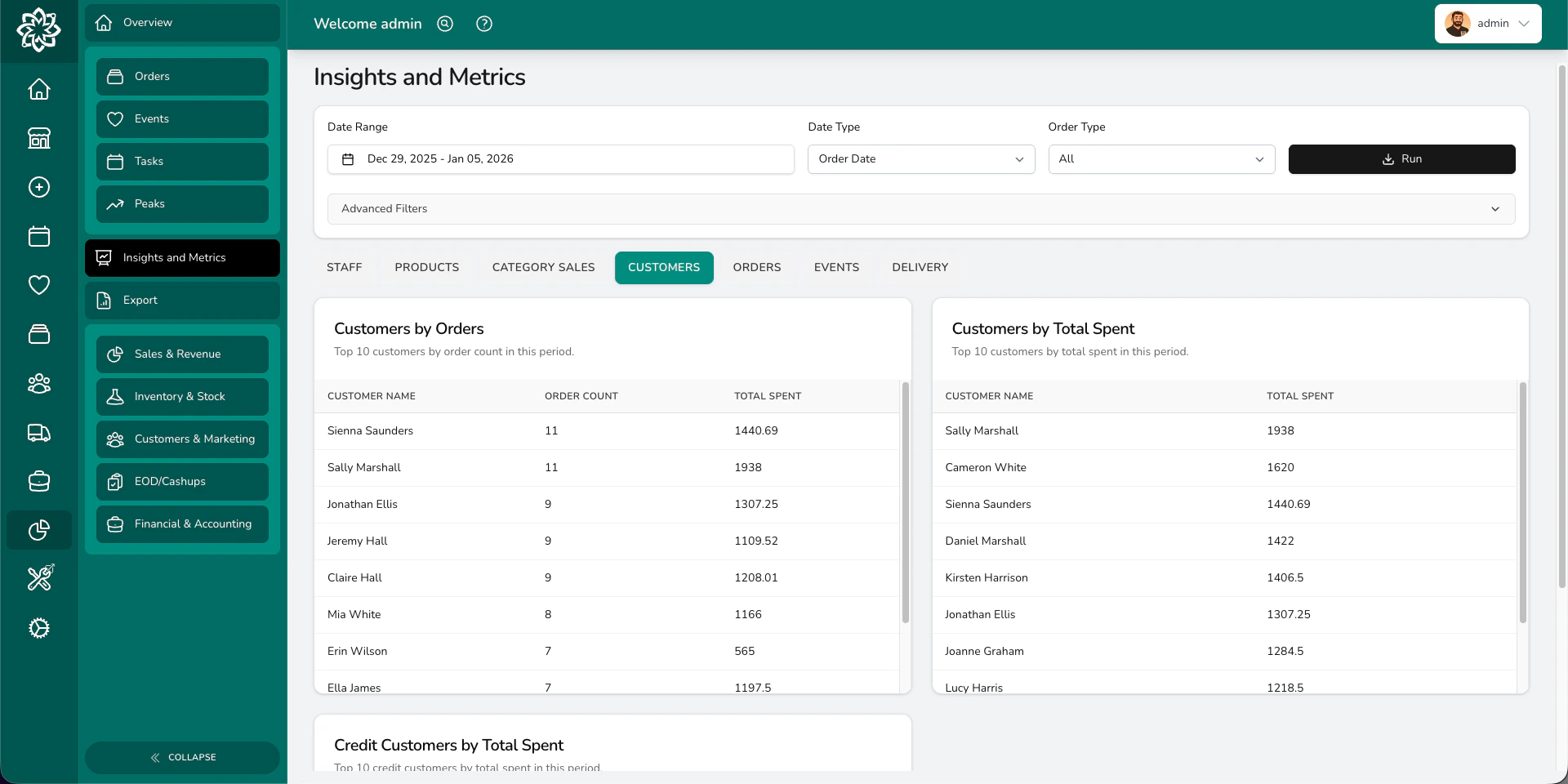Click the plus-circle icon in the sidebar
This screenshot has height=784, width=1568.
click(x=38, y=187)
